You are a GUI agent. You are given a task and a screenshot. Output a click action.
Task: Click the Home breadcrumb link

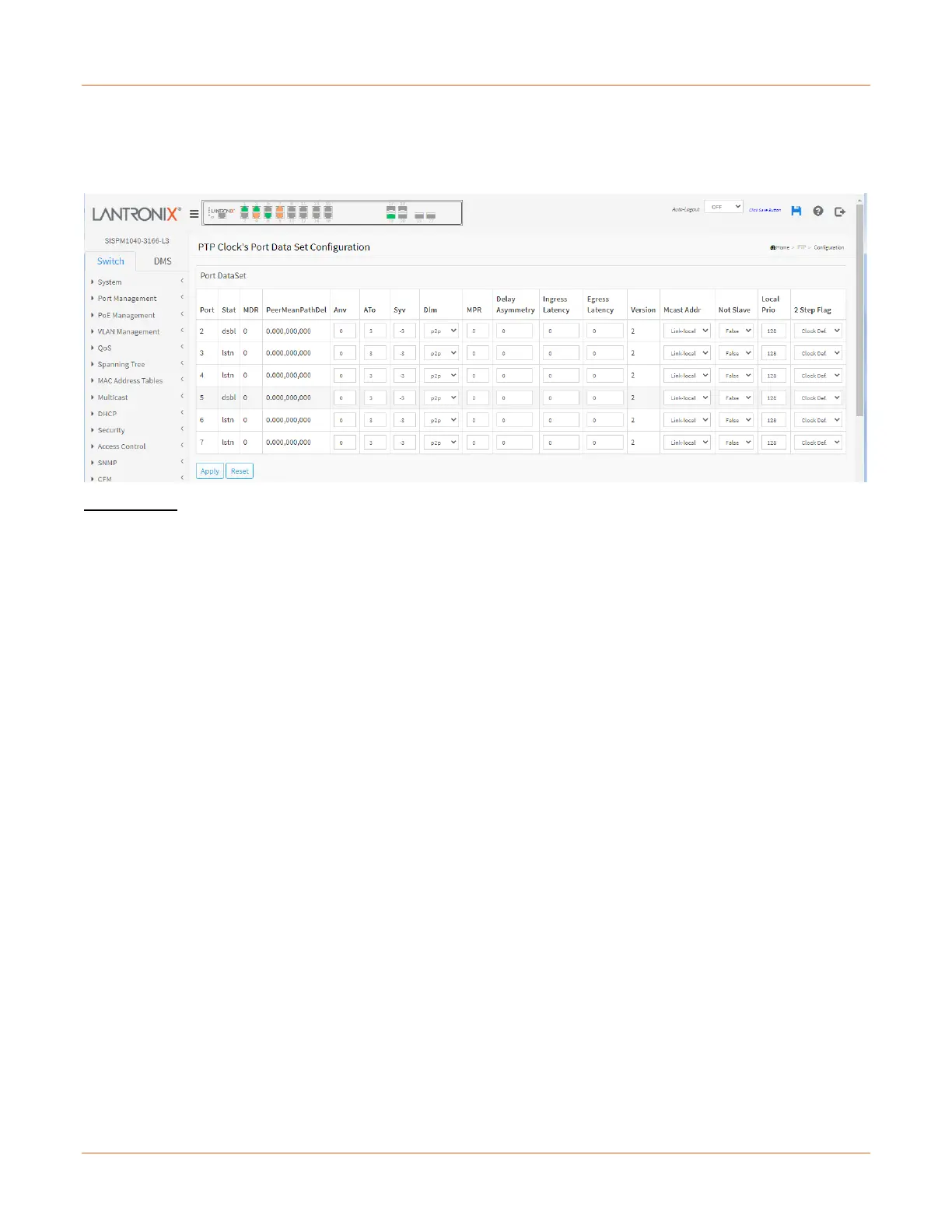[x=780, y=247]
